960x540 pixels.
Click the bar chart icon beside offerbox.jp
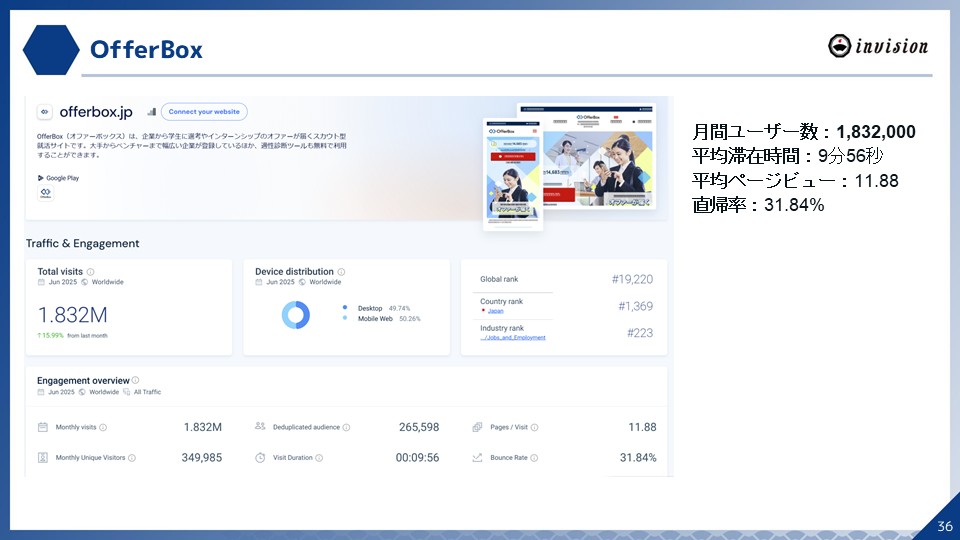click(151, 111)
